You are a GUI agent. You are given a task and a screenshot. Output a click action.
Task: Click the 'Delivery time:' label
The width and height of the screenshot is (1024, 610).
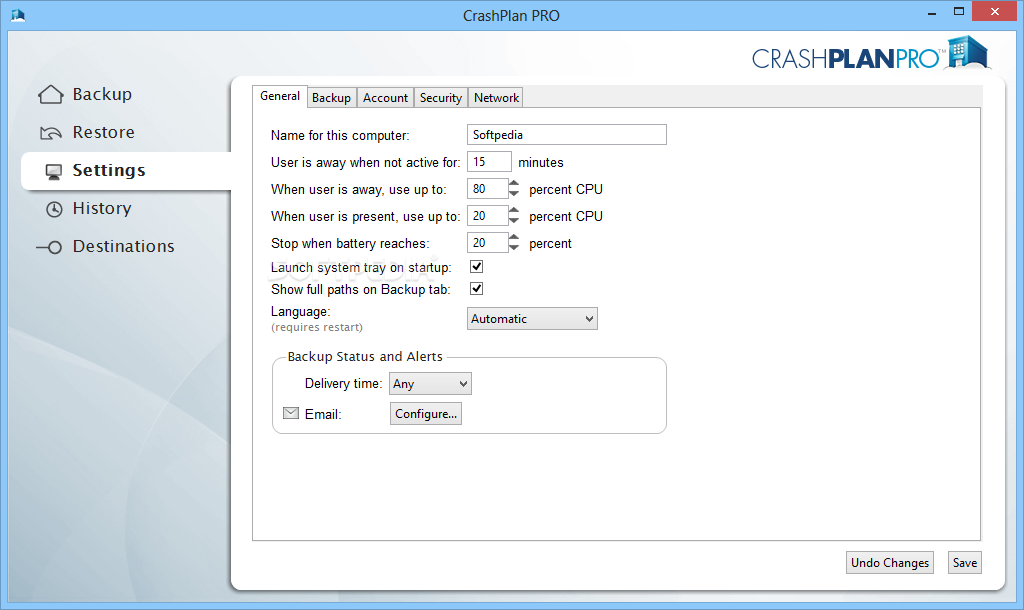coord(344,383)
